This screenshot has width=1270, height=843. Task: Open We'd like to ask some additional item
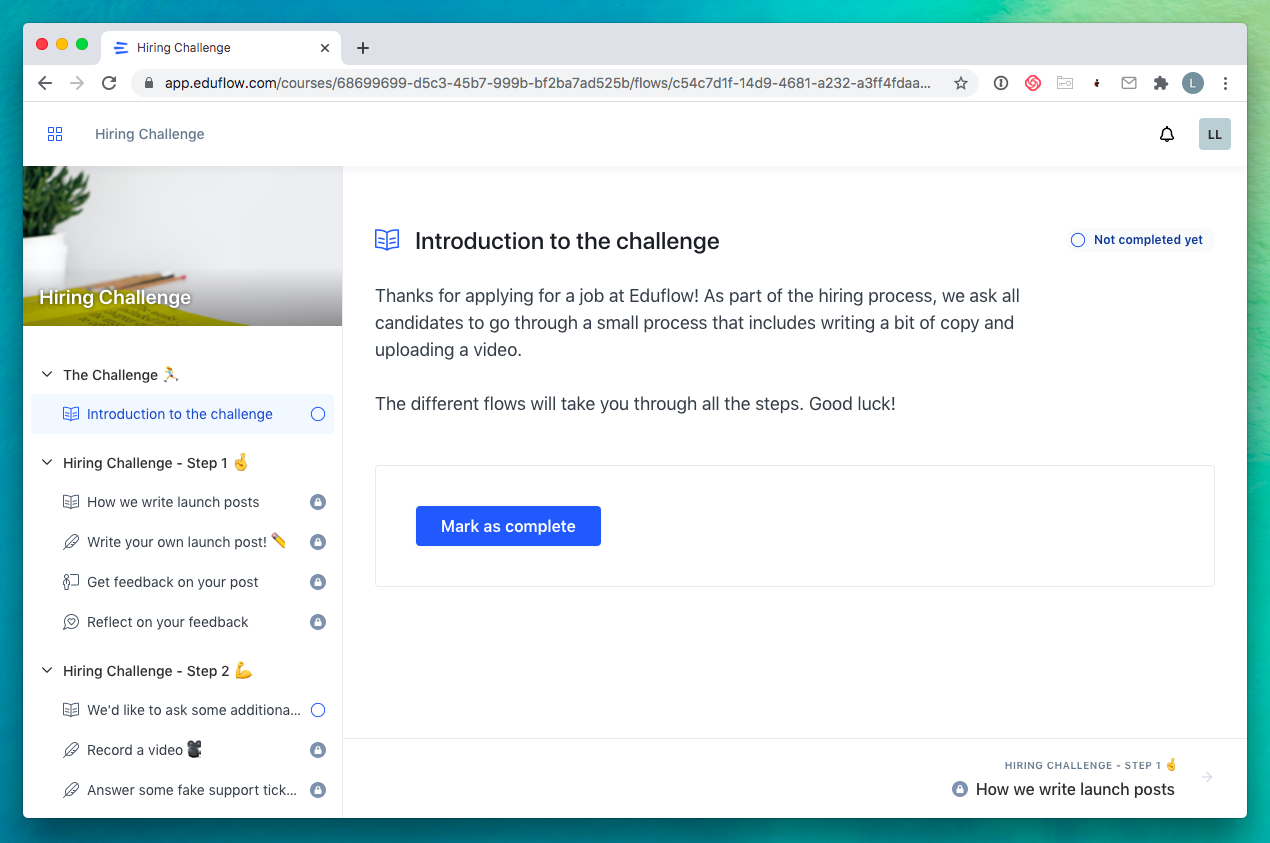coord(182,710)
